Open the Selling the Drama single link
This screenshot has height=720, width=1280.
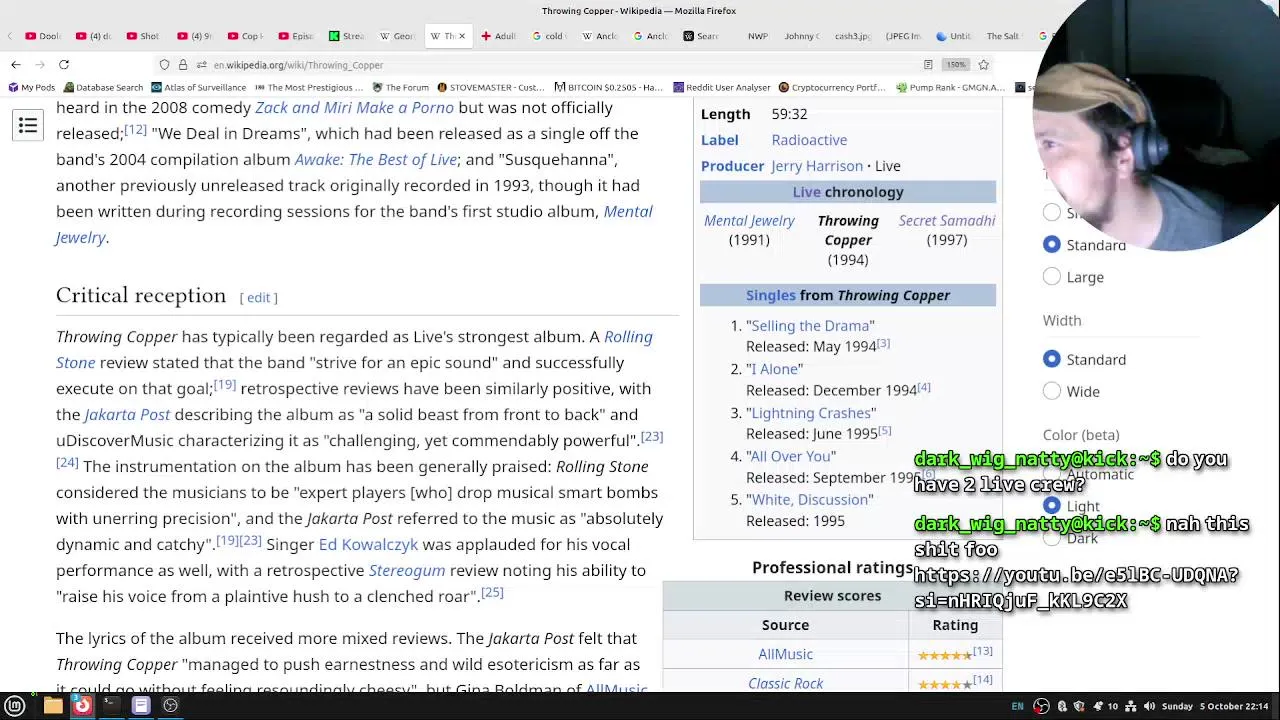point(810,326)
